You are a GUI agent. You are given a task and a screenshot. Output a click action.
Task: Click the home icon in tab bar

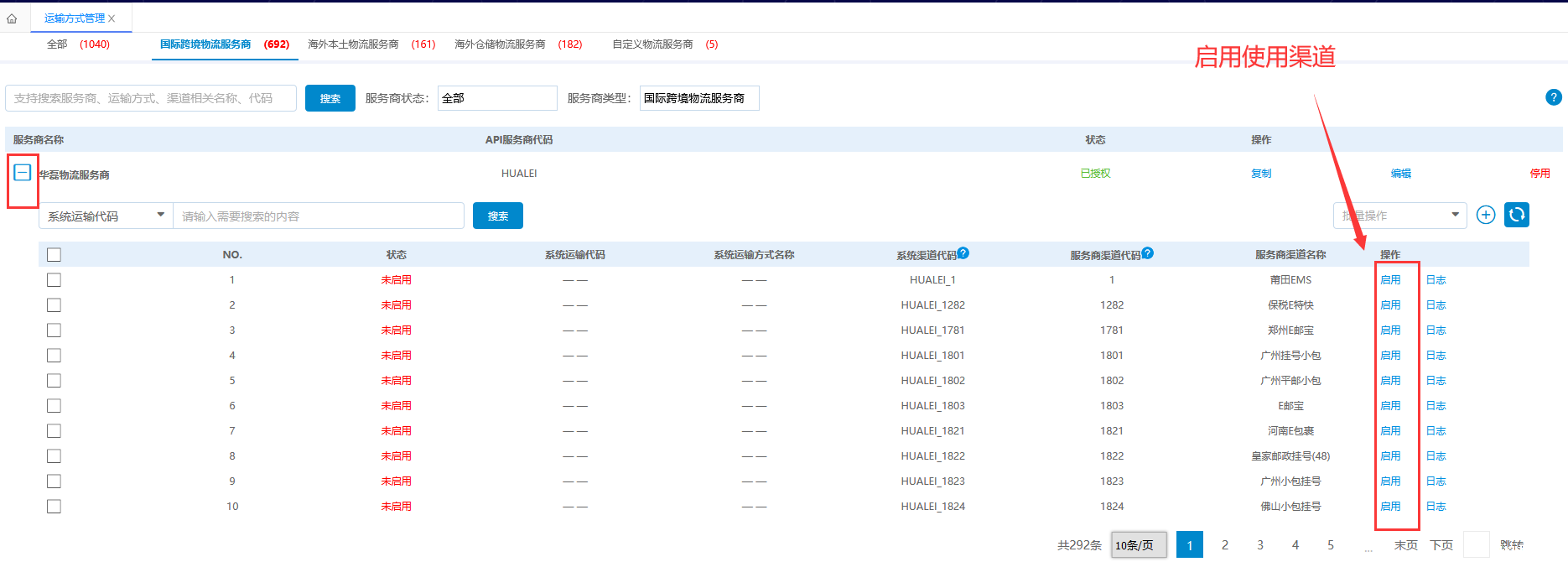coord(12,18)
